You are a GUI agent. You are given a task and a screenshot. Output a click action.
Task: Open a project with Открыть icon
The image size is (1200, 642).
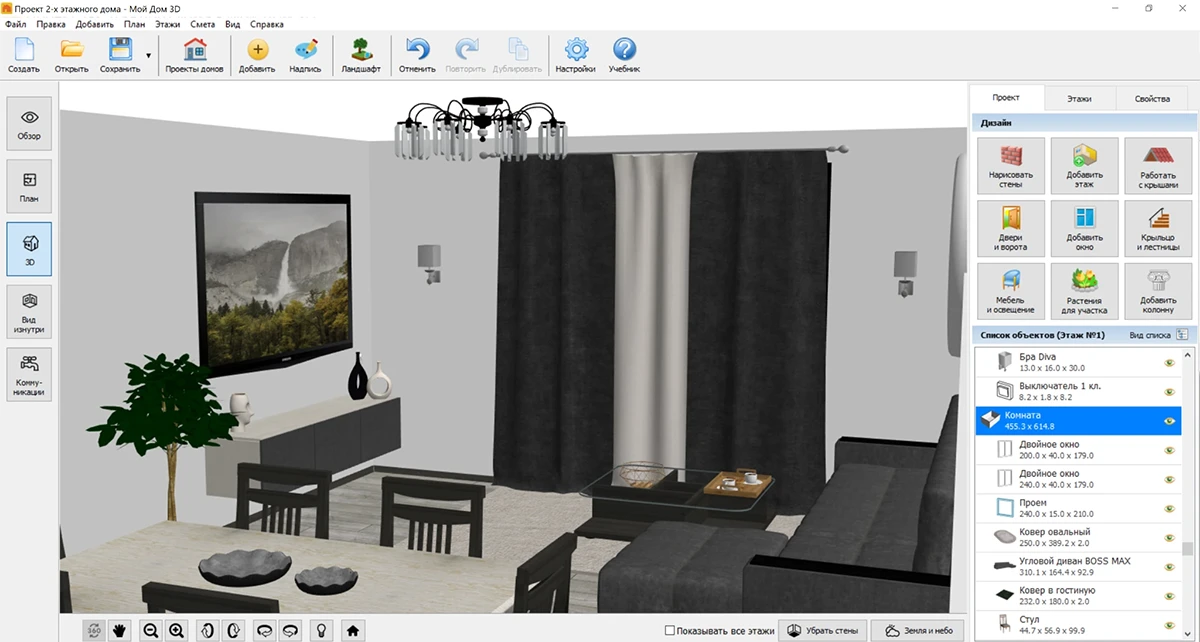(71, 55)
